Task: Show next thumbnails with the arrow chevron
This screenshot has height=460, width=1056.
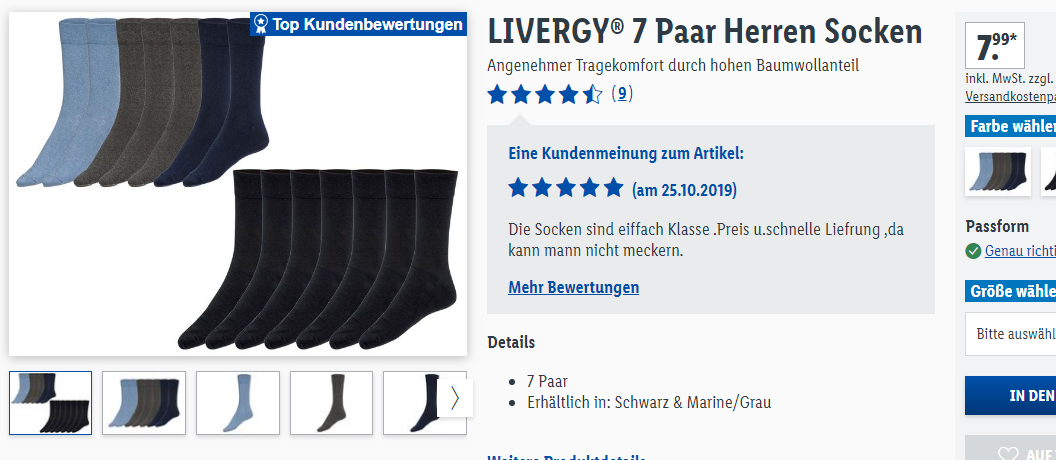Action: (455, 398)
